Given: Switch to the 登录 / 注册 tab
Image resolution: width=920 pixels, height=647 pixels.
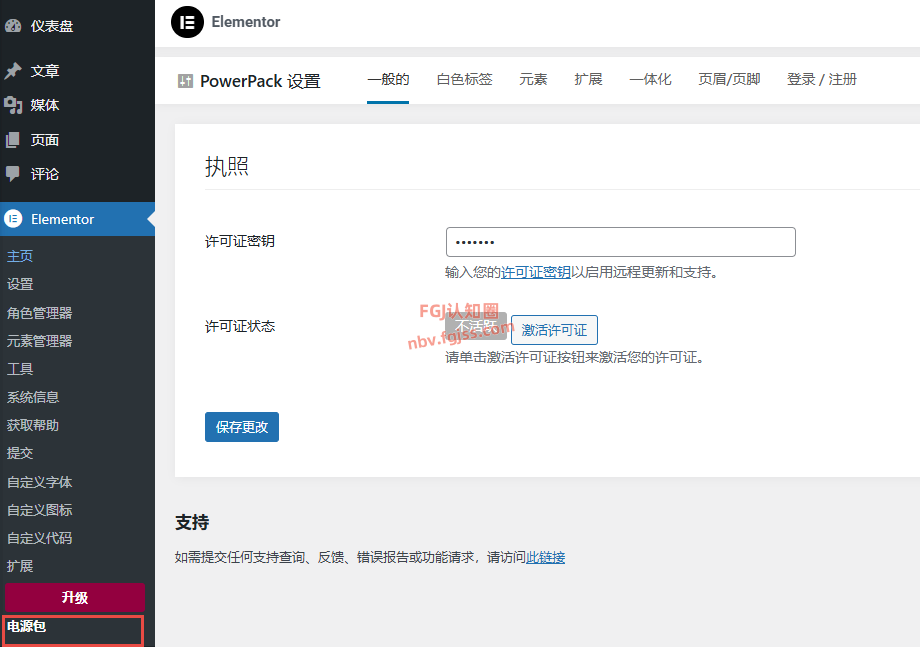Looking at the screenshot, I should click(x=821, y=80).
